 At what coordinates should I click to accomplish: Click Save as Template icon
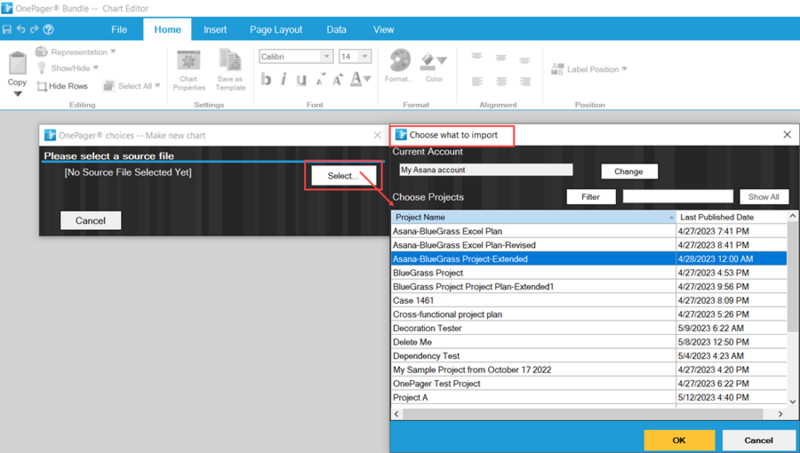click(231, 70)
